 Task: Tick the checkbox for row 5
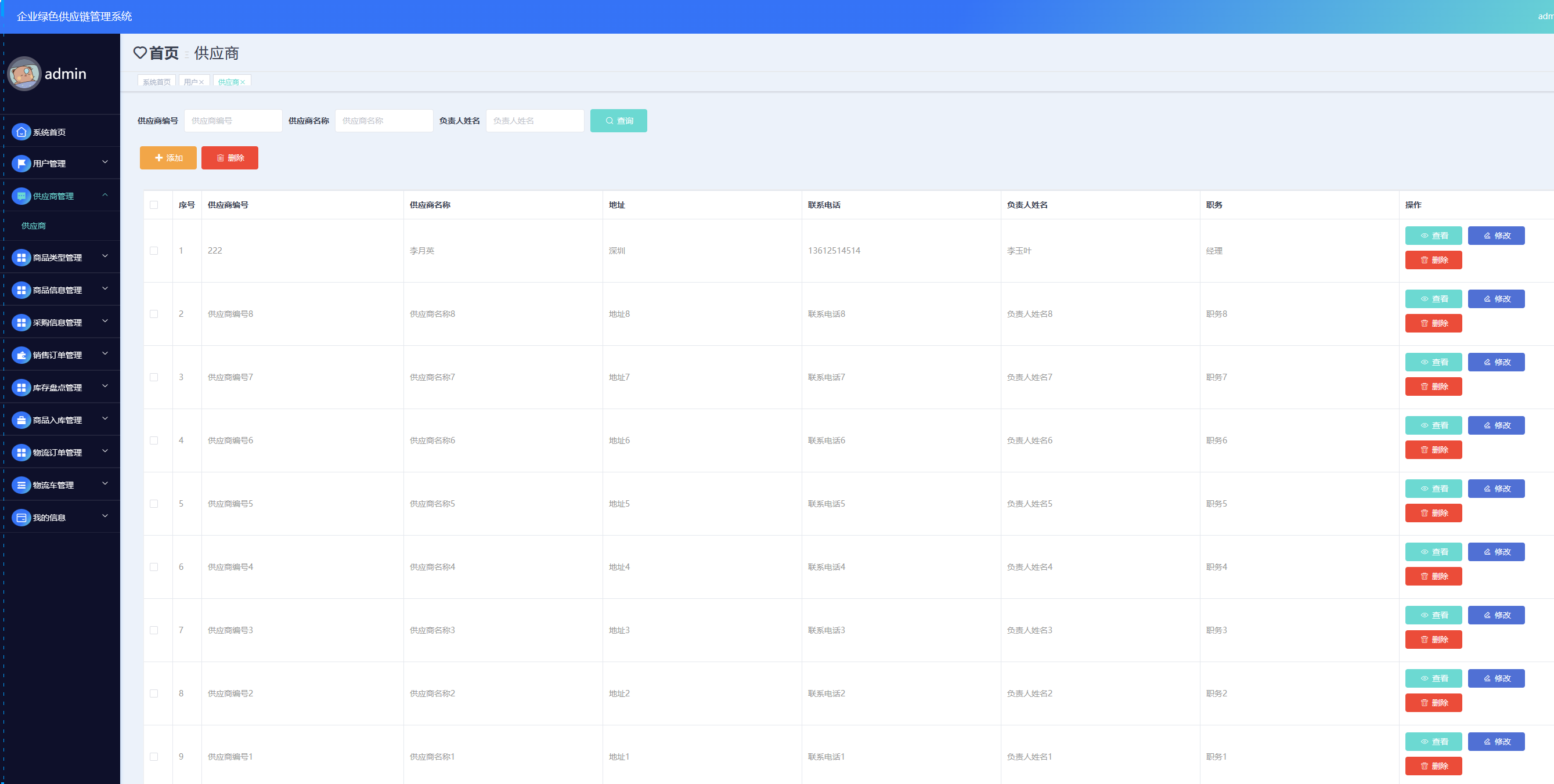pyautogui.click(x=154, y=504)
